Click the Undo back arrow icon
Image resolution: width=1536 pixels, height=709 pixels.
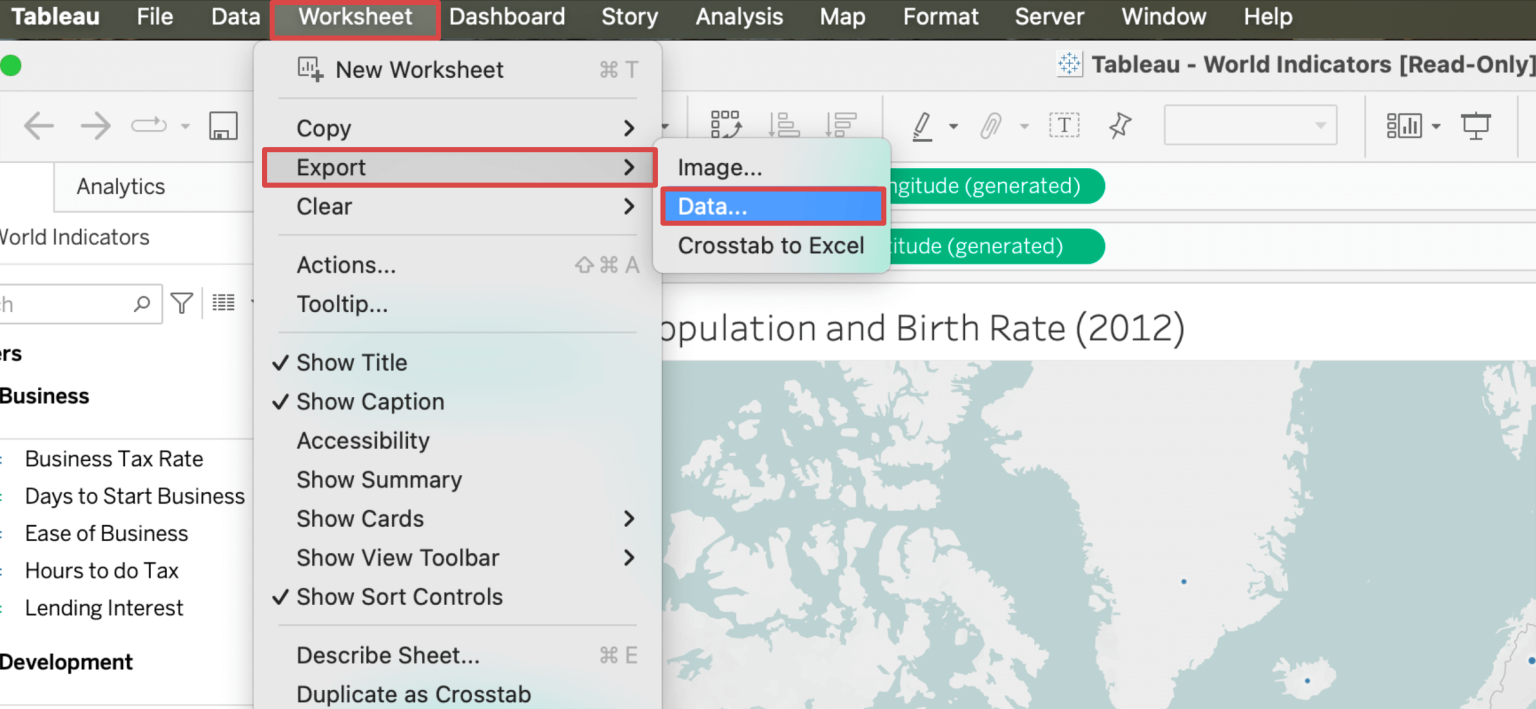tap(39, 126)
